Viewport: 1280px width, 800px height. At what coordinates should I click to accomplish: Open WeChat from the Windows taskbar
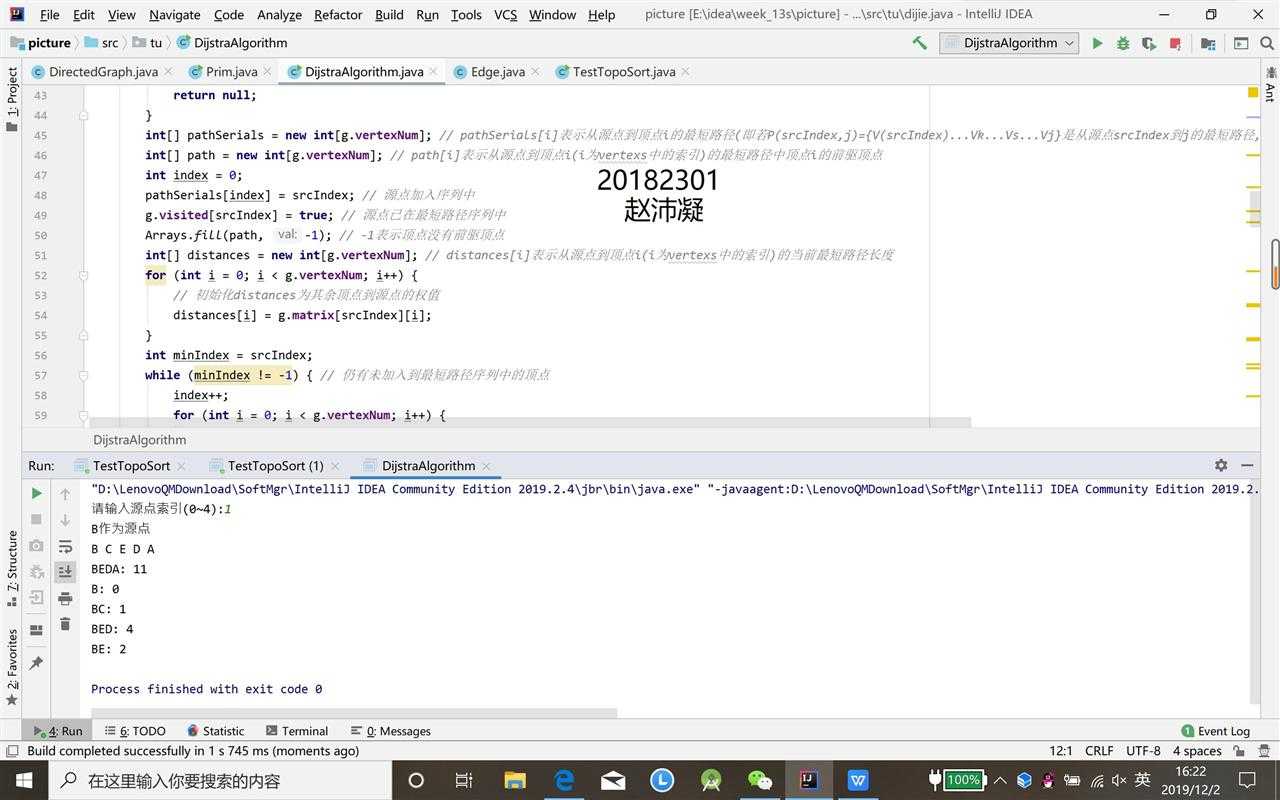pos(760,780)
